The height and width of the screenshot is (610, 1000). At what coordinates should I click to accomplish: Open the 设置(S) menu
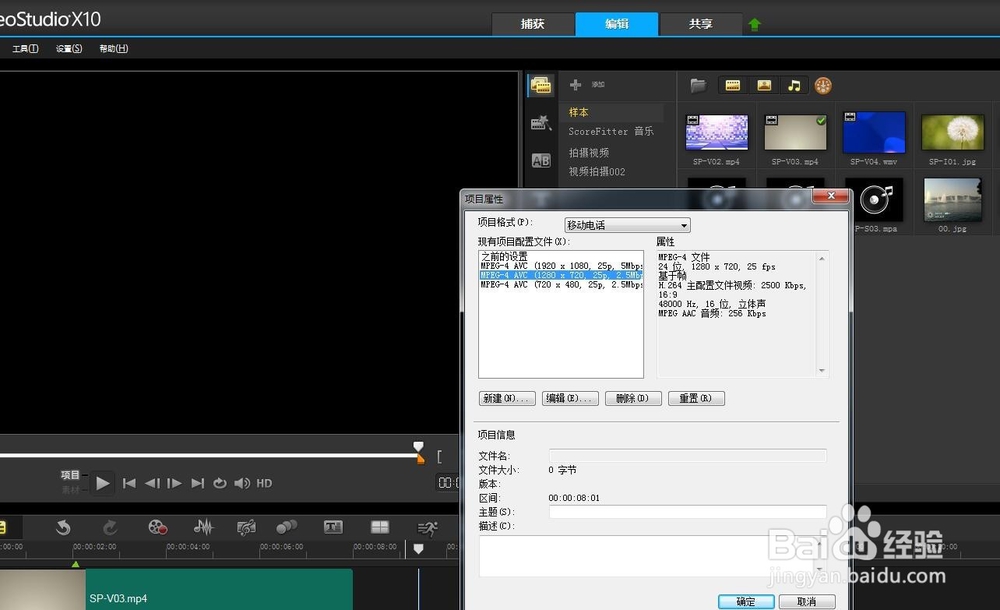click(x=69, y=48)
